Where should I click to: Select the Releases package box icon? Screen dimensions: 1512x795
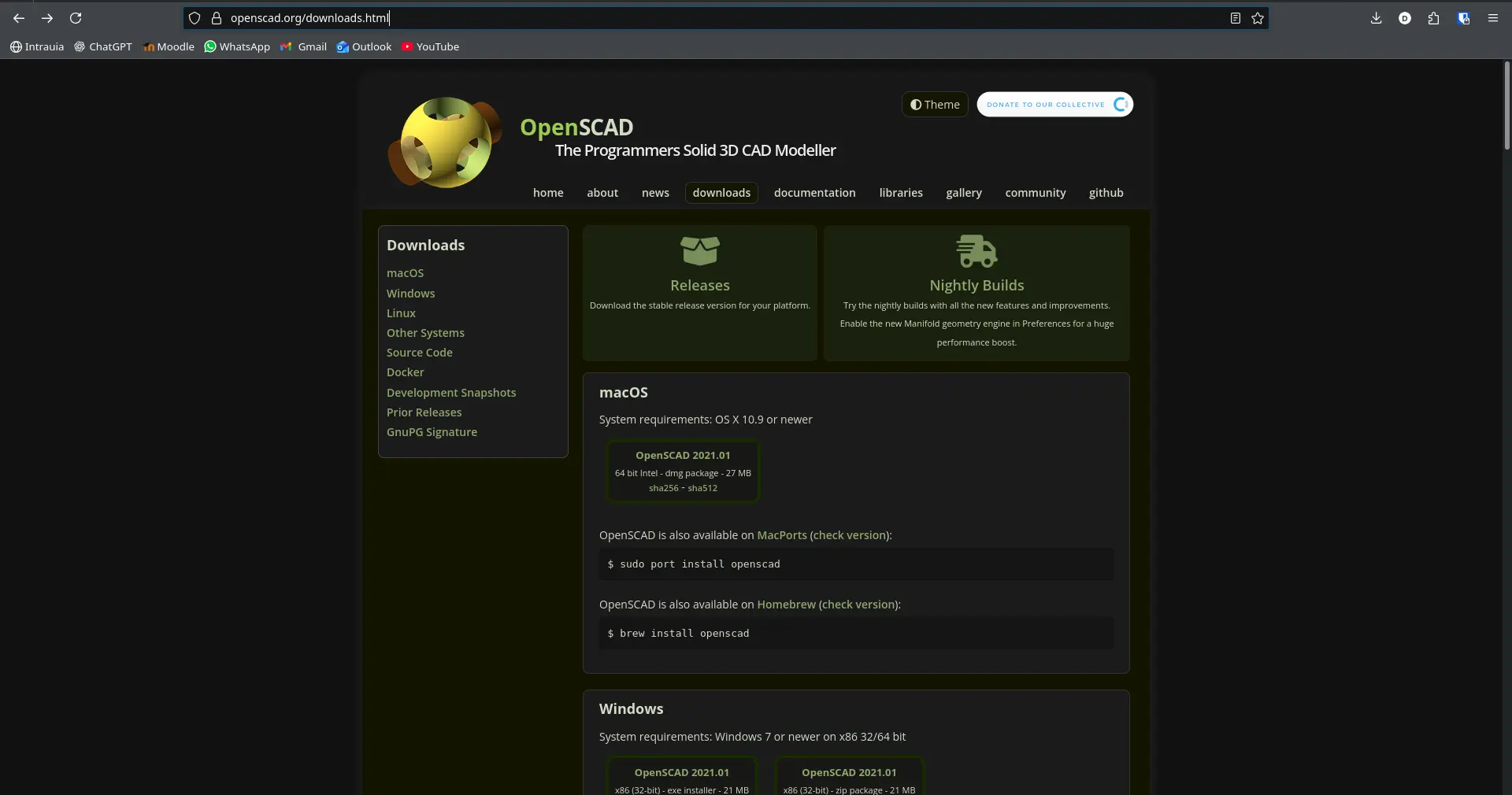pos(699,250)
